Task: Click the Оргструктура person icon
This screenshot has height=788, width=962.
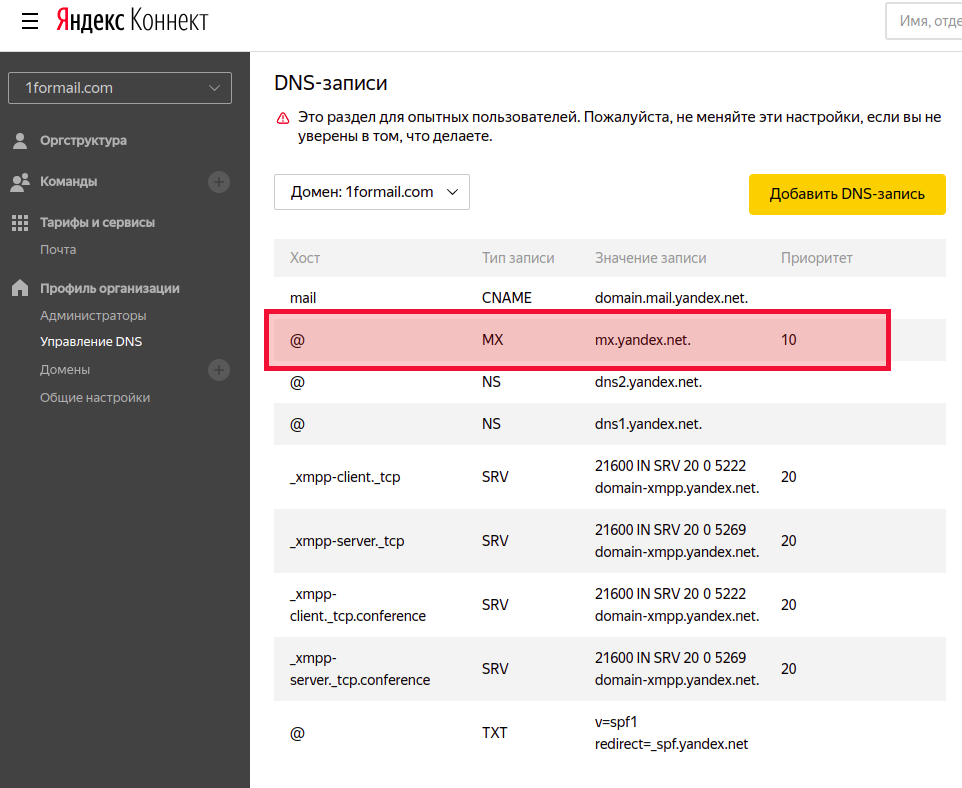Action: coord(19,141)
